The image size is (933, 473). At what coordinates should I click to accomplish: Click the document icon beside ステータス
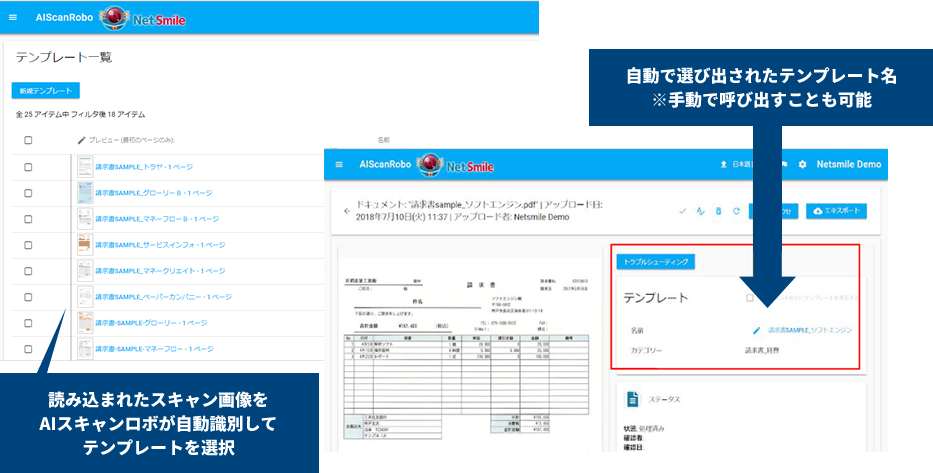pyautogui.click(x=633, y=399)
